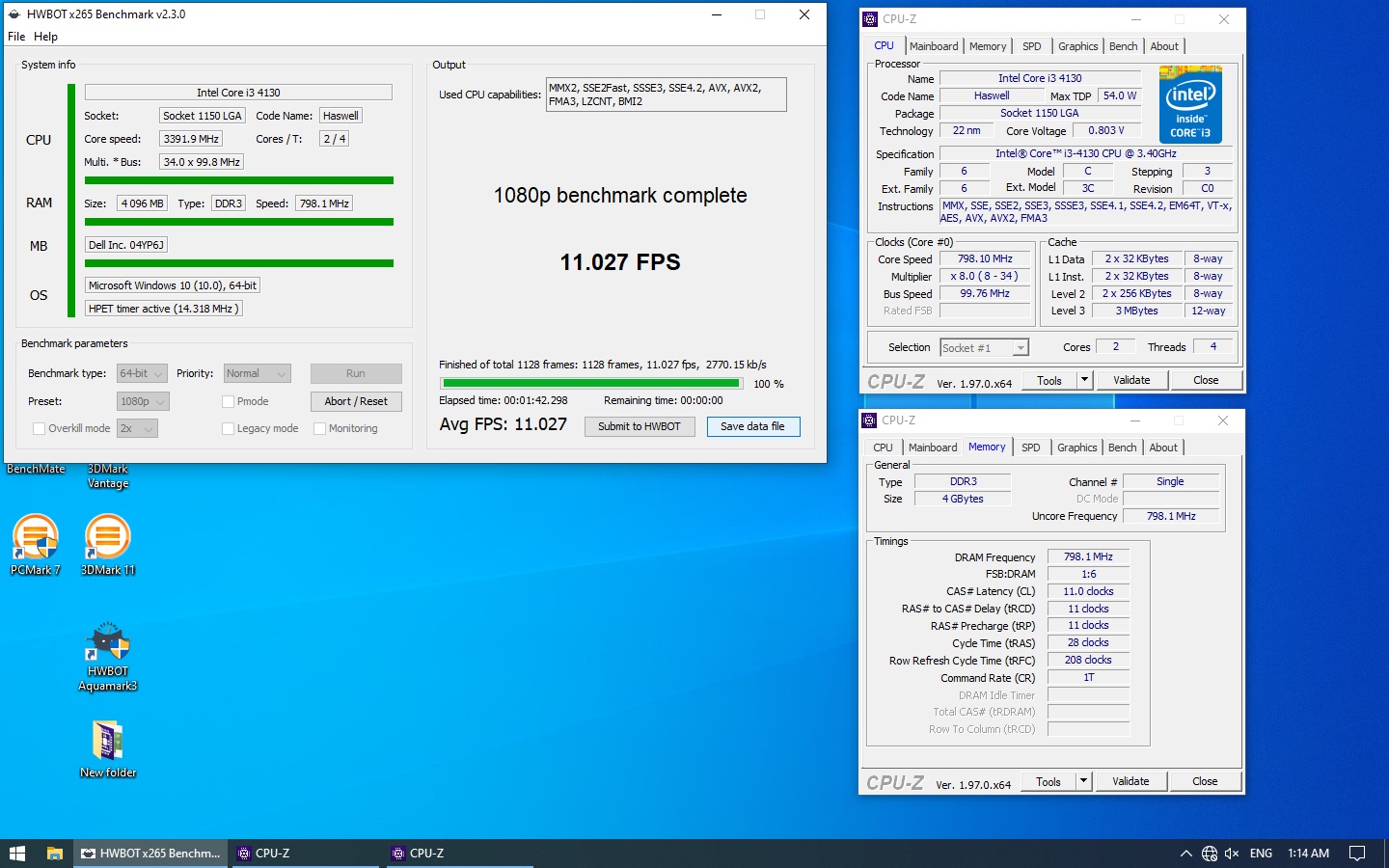Switch to CPU tab in lower CPU-Z

[883, 448]
